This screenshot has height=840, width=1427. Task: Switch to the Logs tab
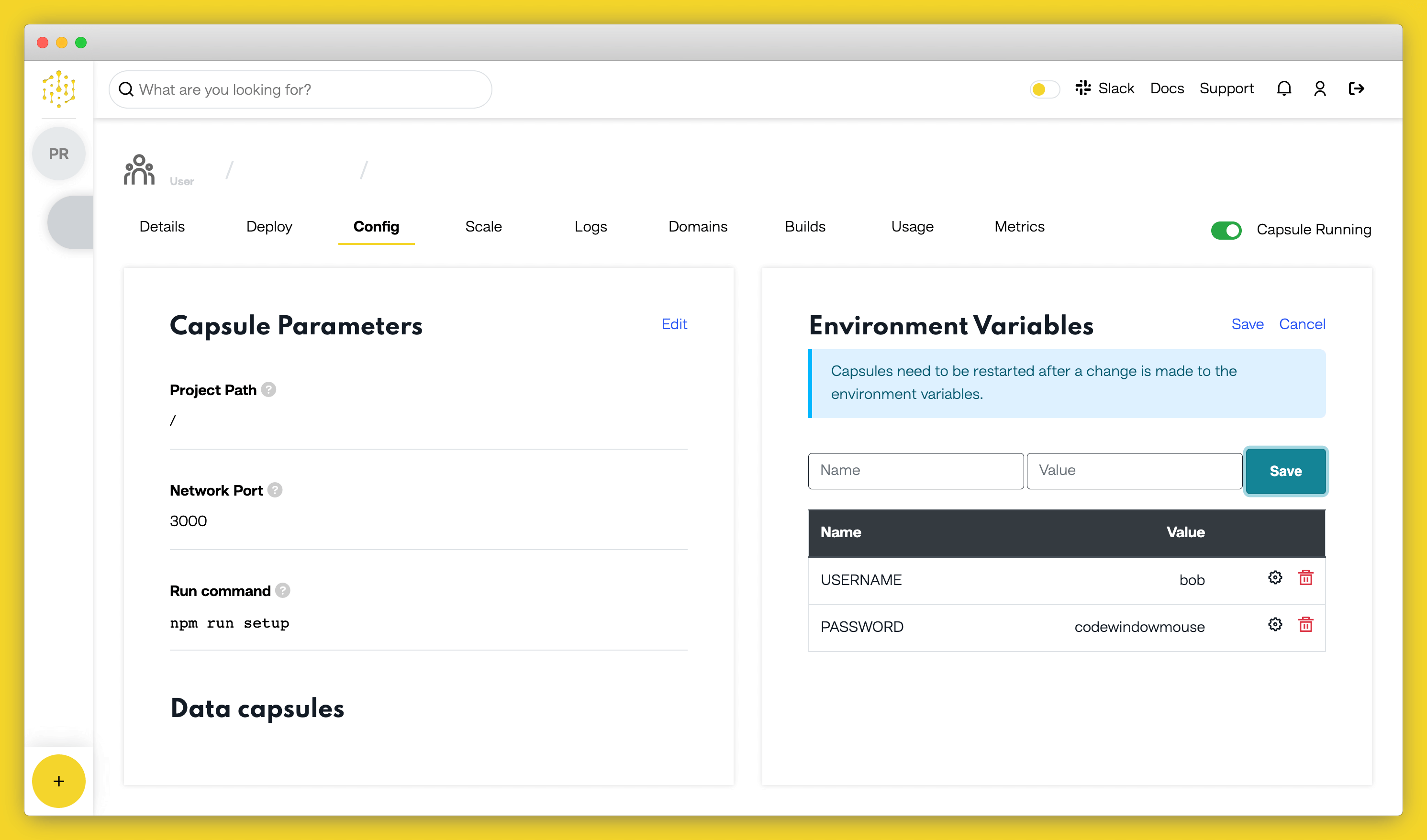[591, 227]
